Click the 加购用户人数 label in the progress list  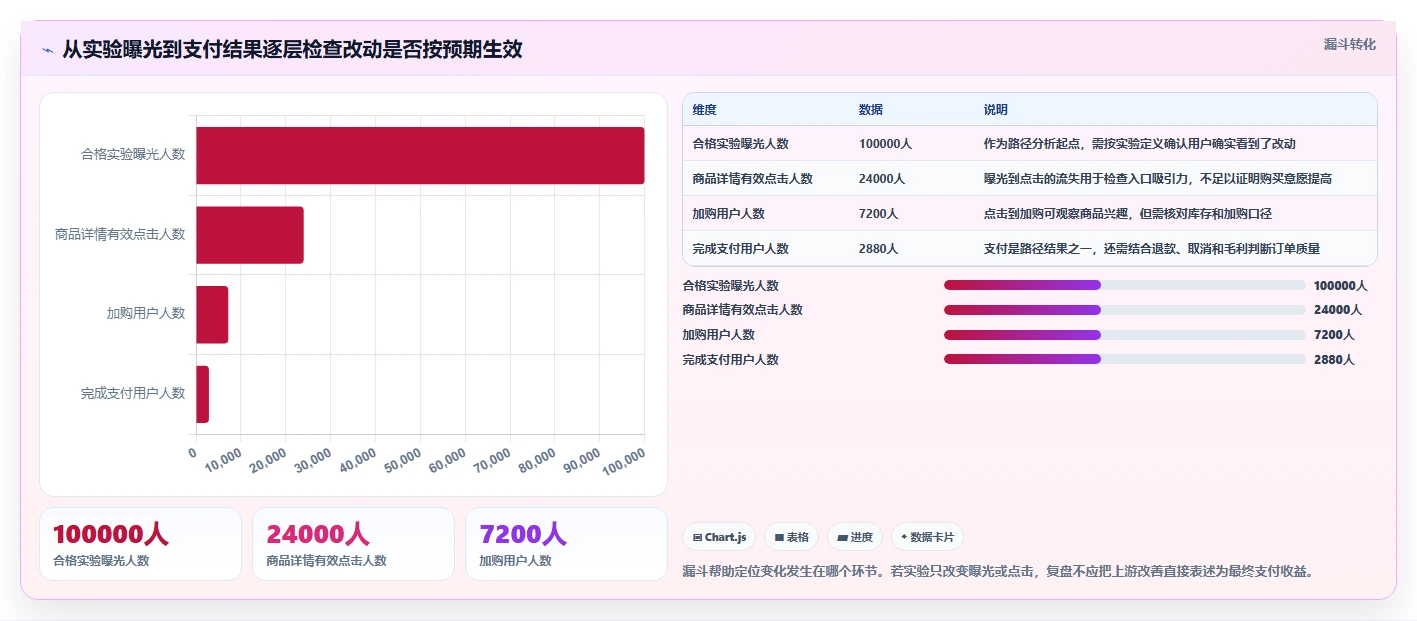(x=718, y=335)
